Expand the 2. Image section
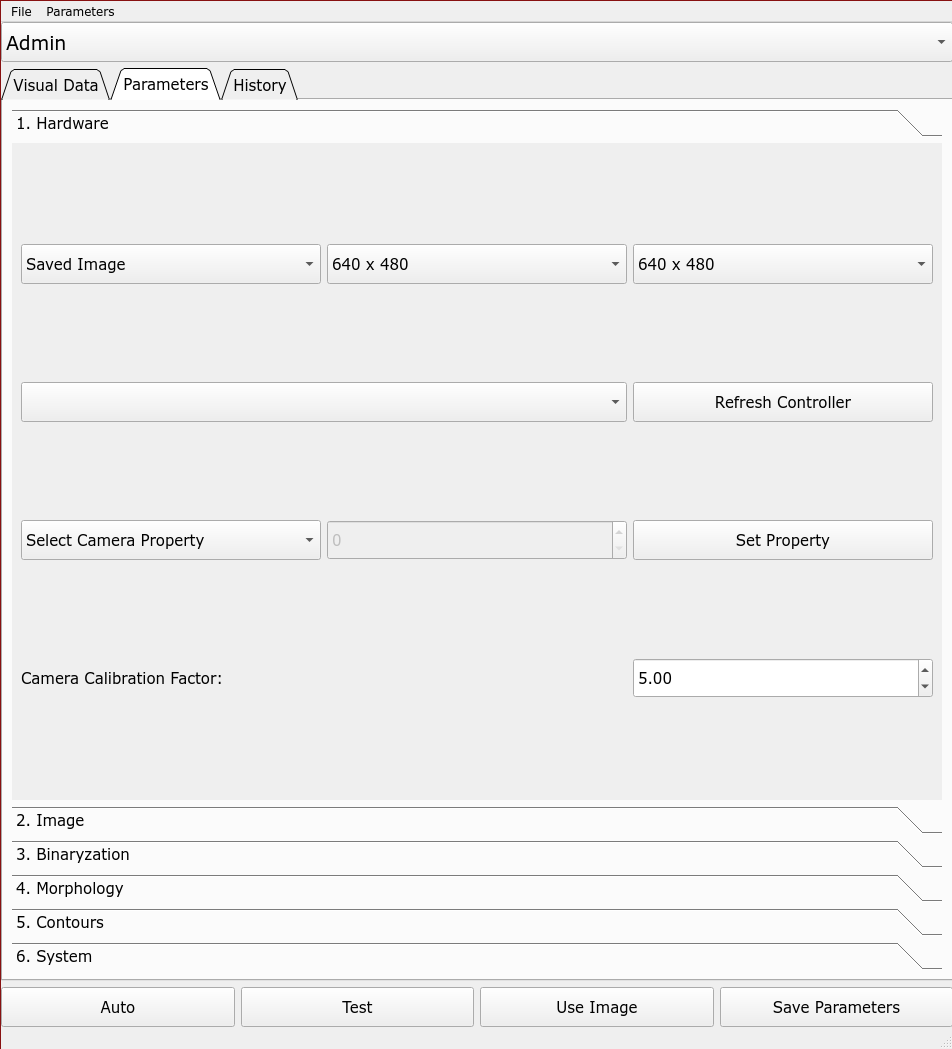 [x=476, y=821]
